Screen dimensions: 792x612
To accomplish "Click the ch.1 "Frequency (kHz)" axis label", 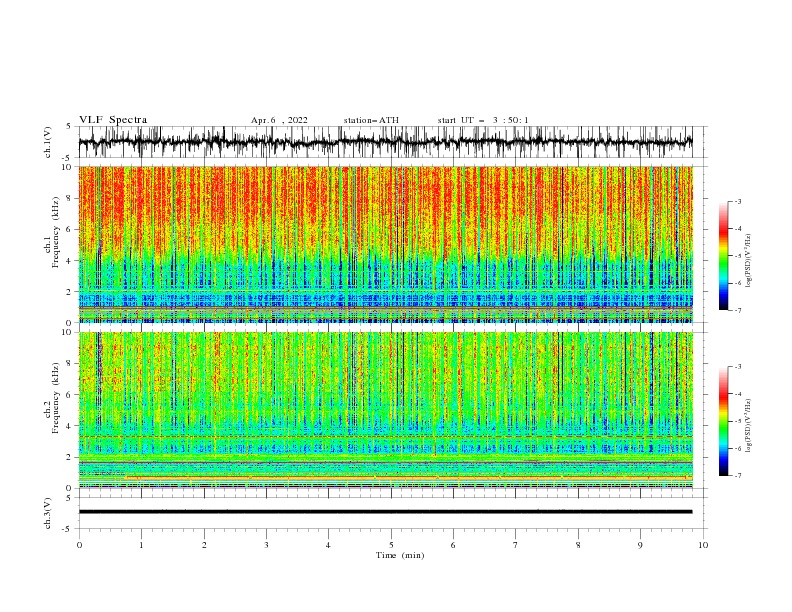I will pos(56,232).
